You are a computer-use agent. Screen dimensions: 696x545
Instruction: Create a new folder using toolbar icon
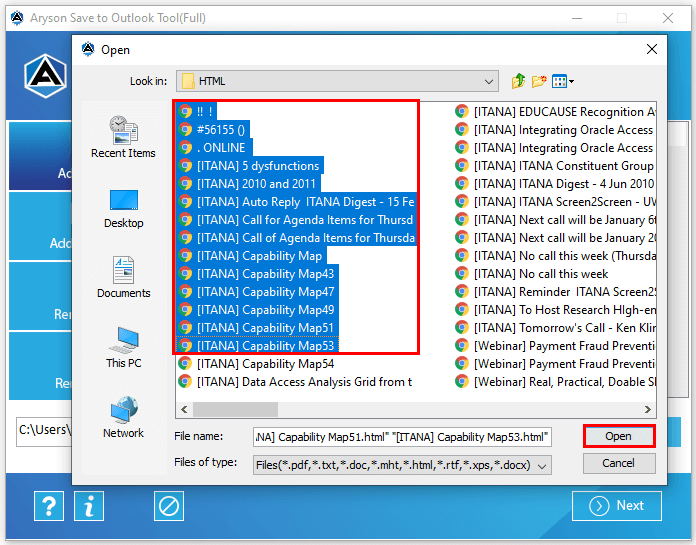pyautogui.click(x=538, y=81)
